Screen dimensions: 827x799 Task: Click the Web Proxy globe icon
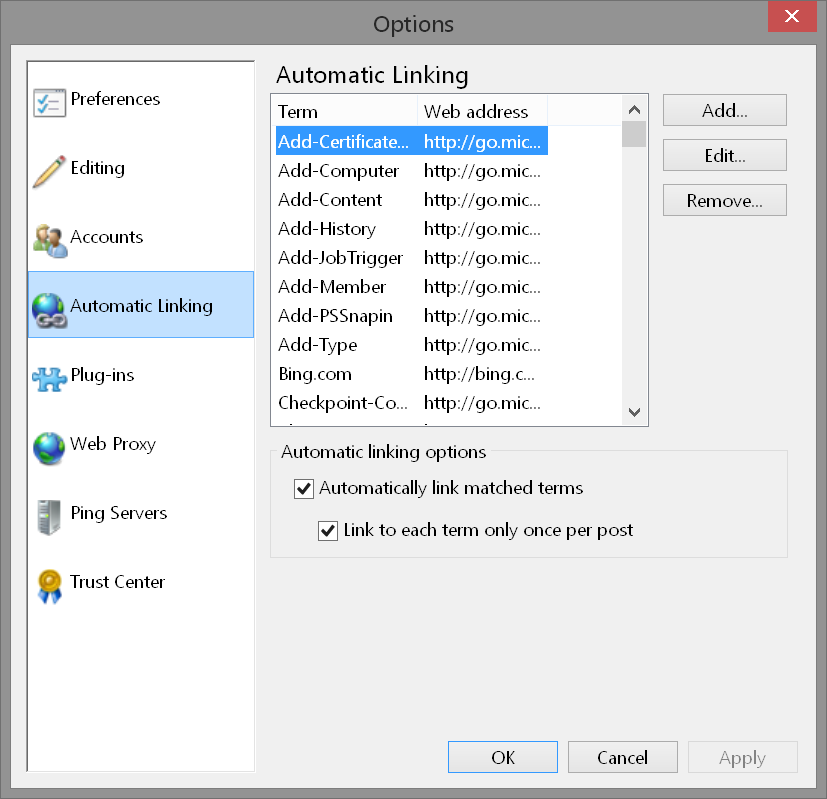[x=49, y=446]
